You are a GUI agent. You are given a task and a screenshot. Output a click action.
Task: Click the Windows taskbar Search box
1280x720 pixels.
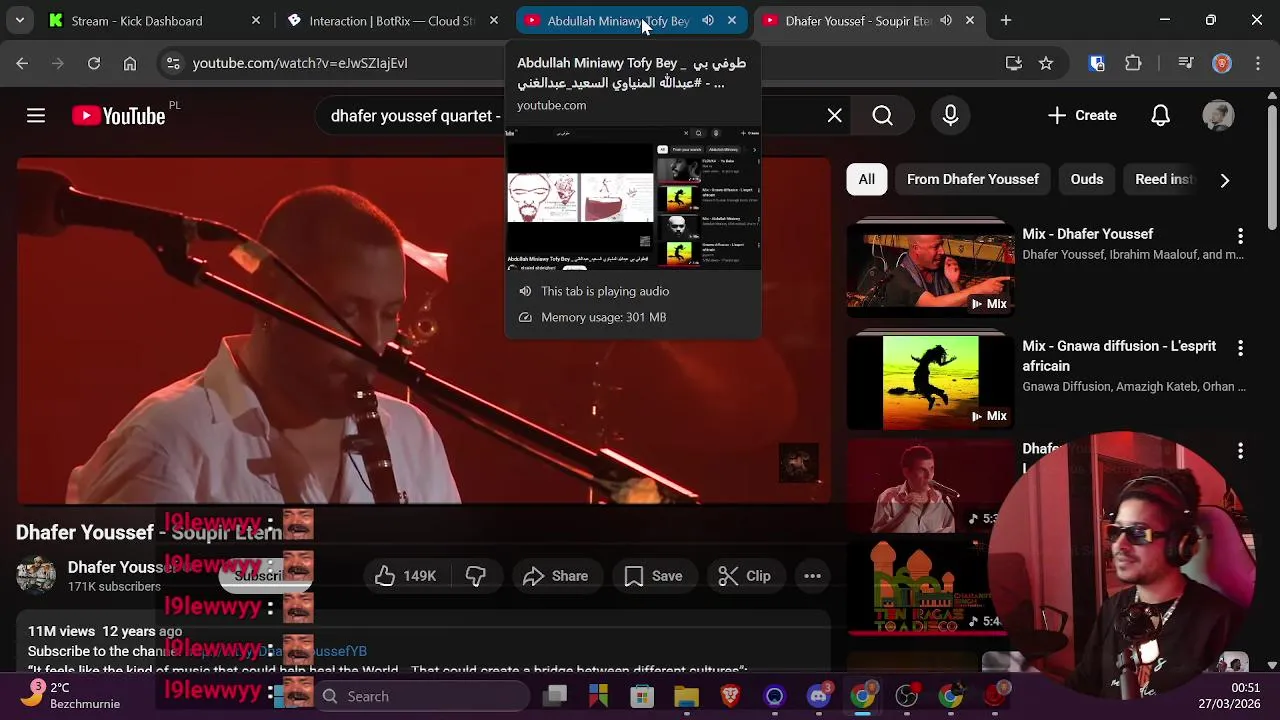coord(422,696)
